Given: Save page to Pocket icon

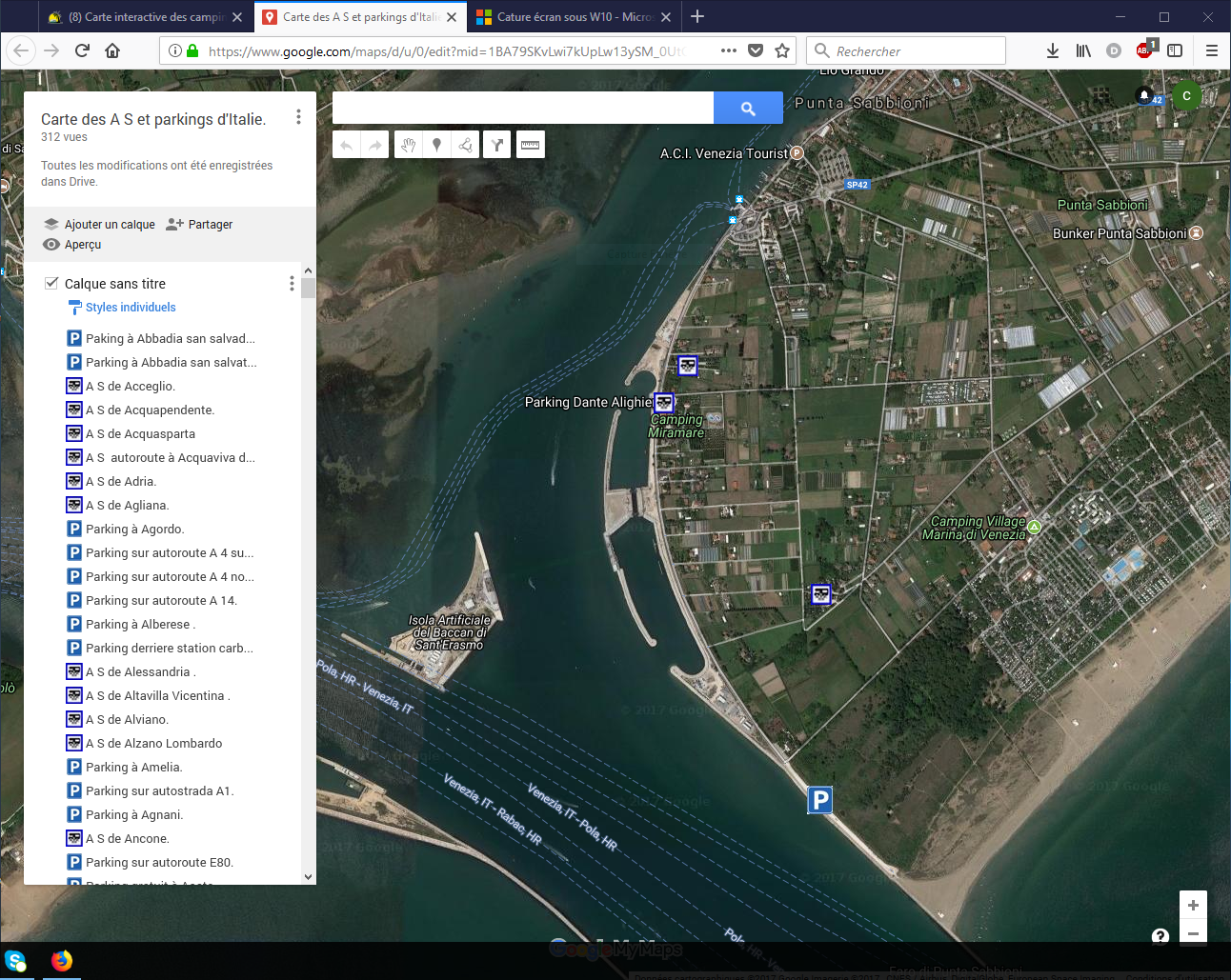Looking at the screenshot, I should click(x=756, y=50).
